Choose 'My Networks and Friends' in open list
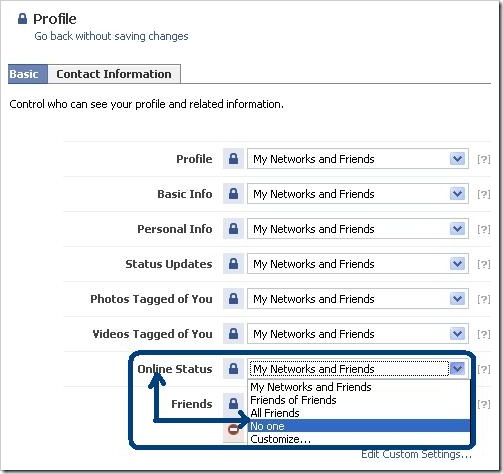 point(359,387)
